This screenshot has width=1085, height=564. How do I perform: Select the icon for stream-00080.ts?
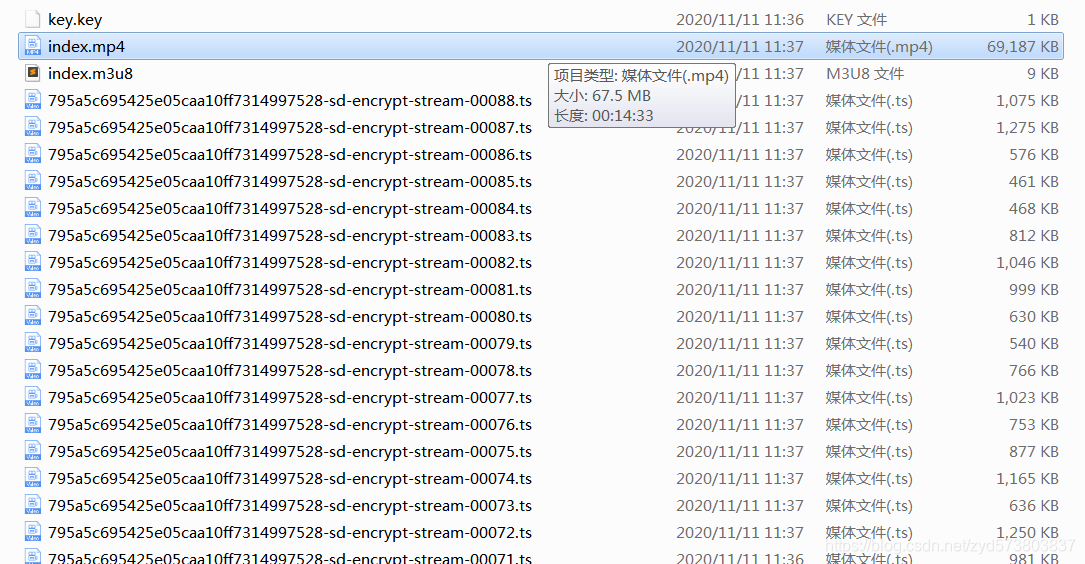[33, 316]
